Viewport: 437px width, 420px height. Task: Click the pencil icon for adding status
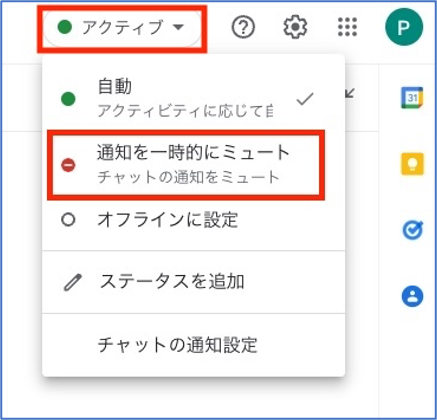click(73, 283)
